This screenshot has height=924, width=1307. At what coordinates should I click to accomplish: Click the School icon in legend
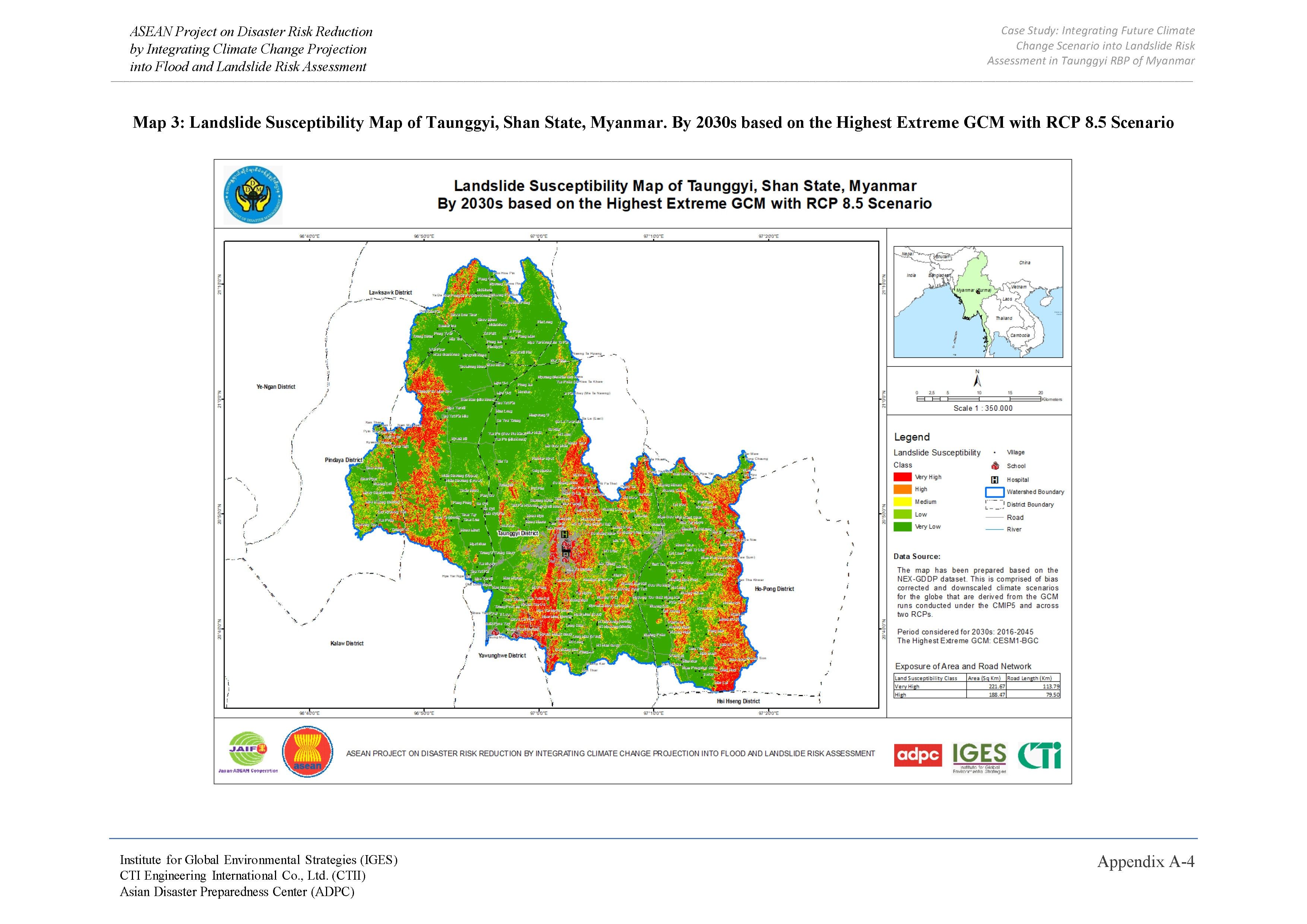[x=995, y=466]
